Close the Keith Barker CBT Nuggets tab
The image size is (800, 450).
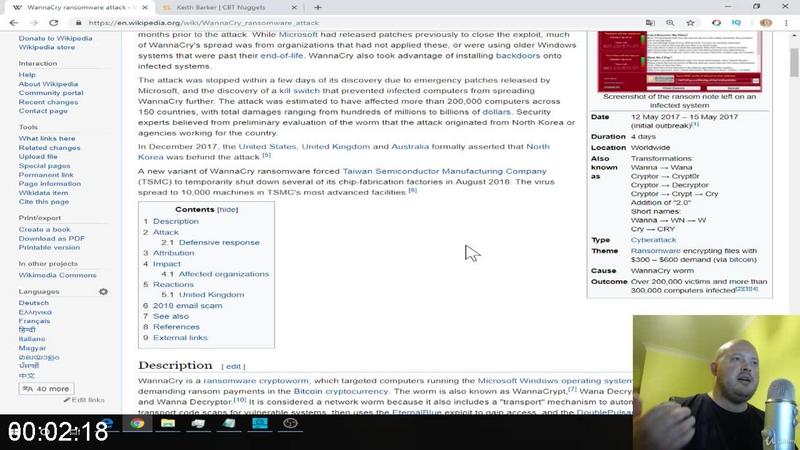294,8
